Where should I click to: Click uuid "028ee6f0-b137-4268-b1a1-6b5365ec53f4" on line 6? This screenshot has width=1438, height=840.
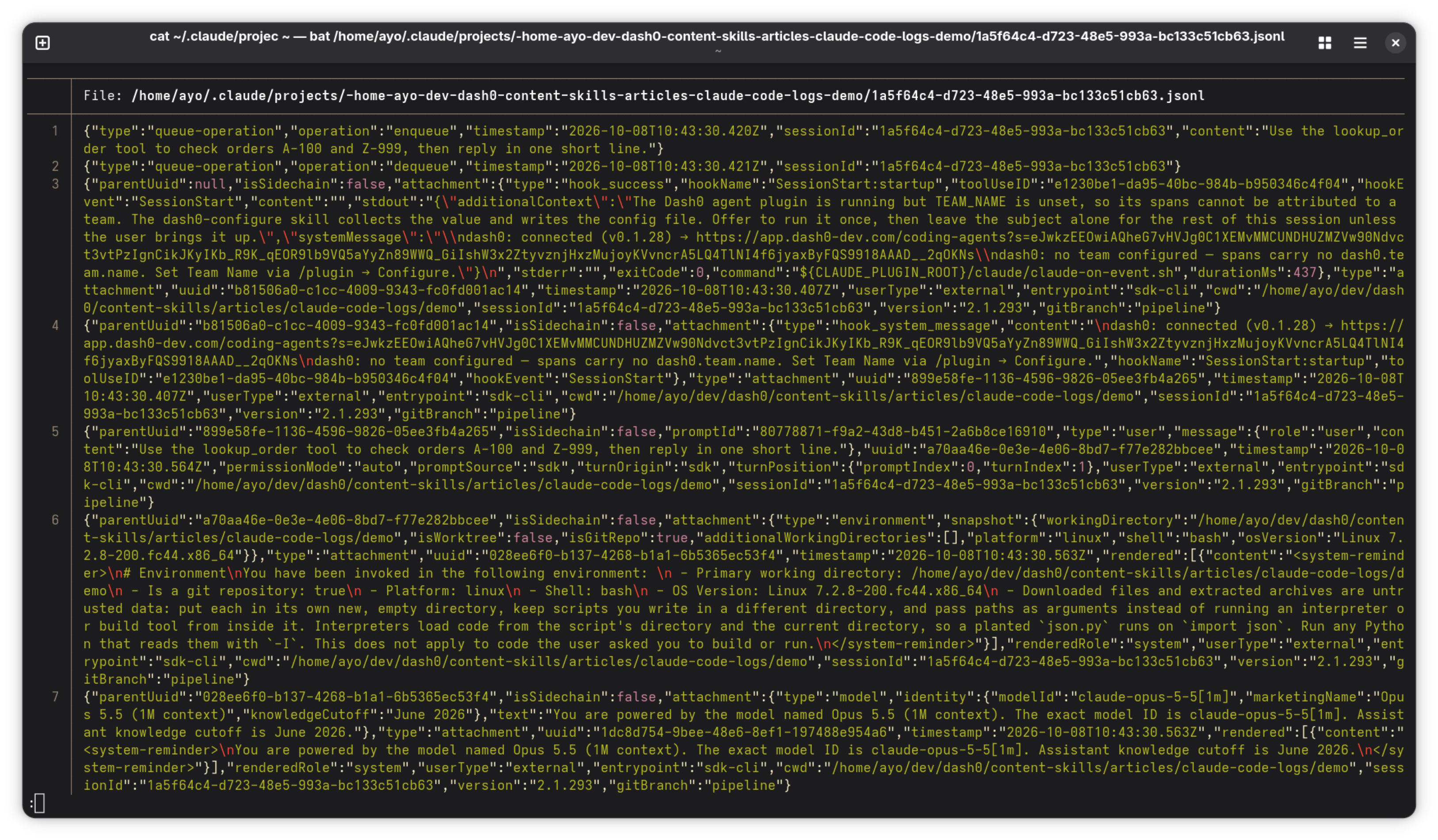[x=632, y=556]
